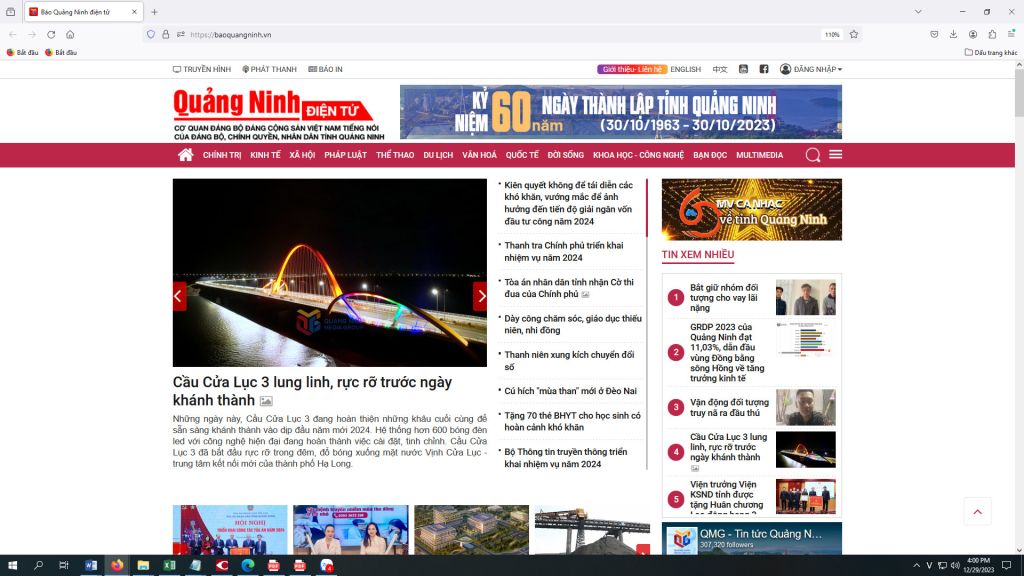Screen dimensions: 1024x576
Task: Expand the ĐĂNG NHẬP dropdown
Action: tap(811, 69)
